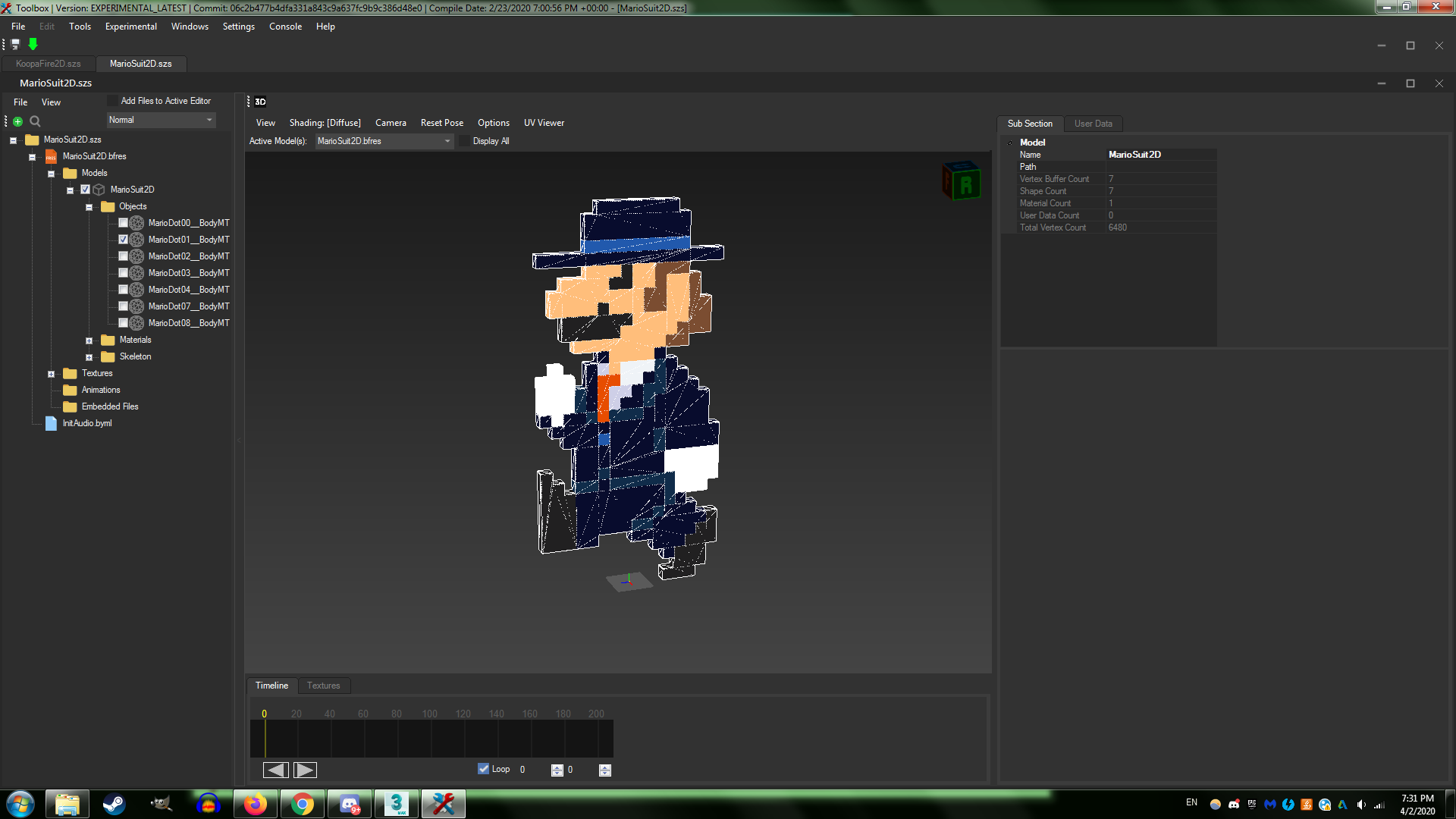Click the InitAudio.byml document icon

point(51,423)
